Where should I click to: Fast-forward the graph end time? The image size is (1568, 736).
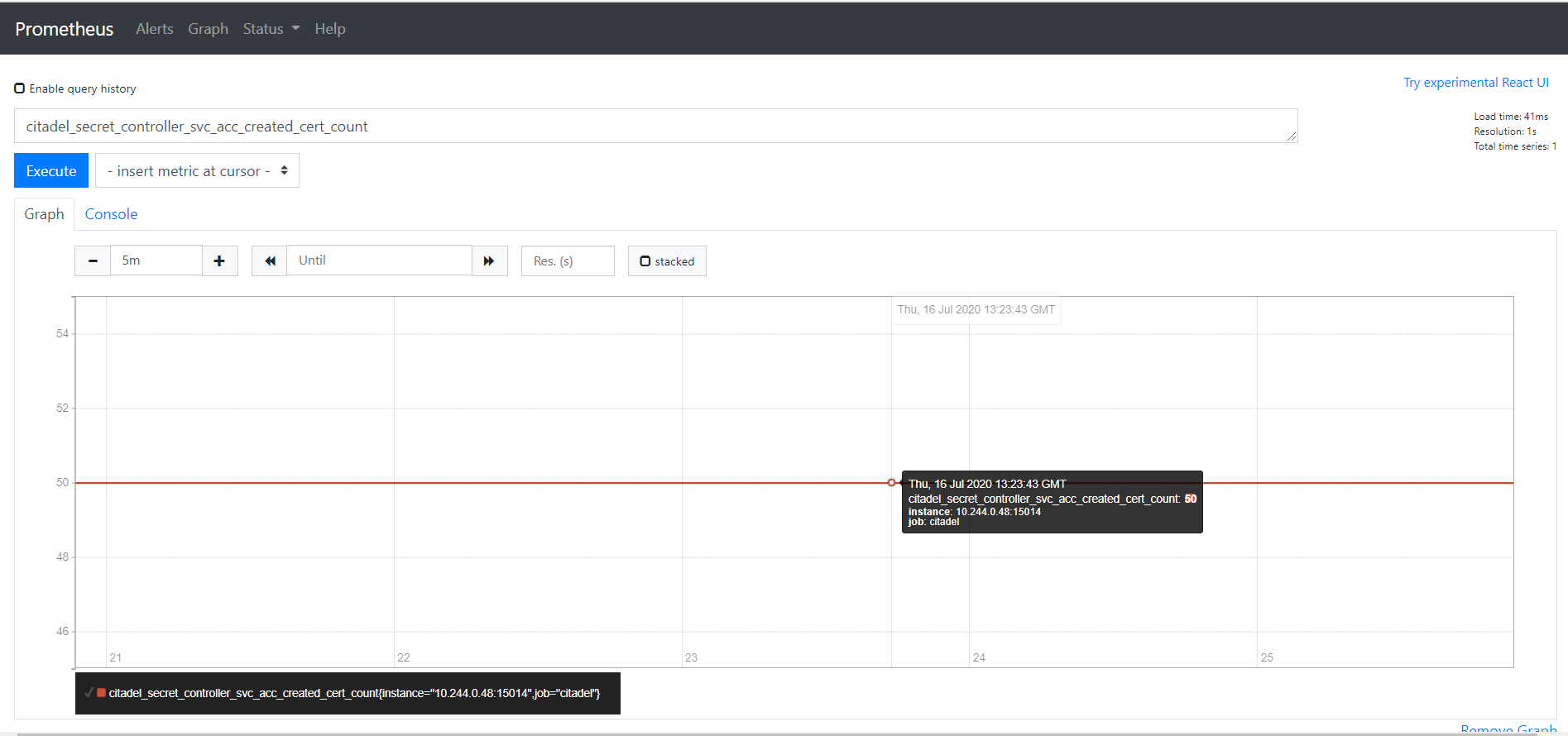pyautogui.click(x=489, y=261)
